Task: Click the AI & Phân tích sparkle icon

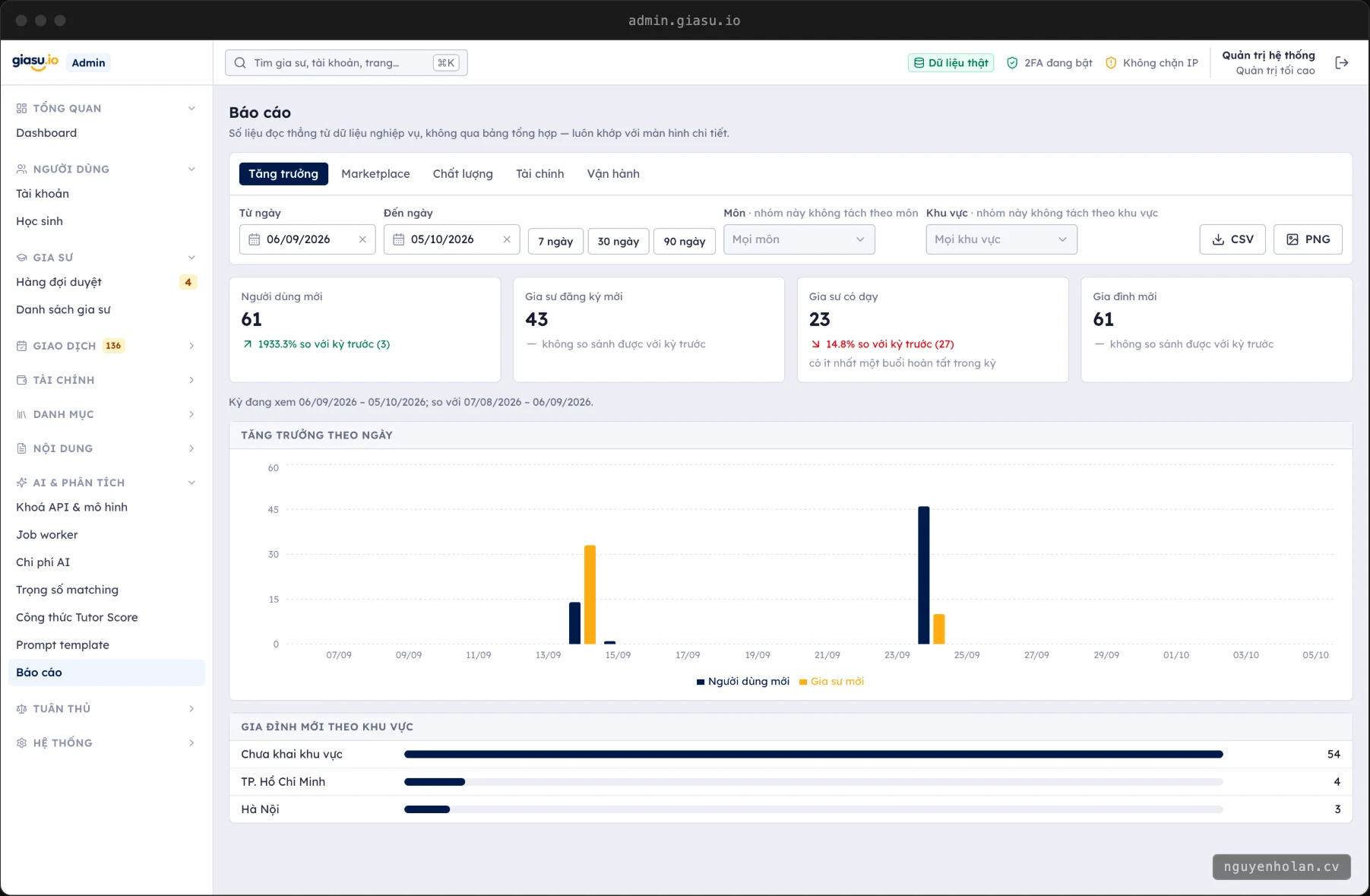Action: tap(21, 483)
